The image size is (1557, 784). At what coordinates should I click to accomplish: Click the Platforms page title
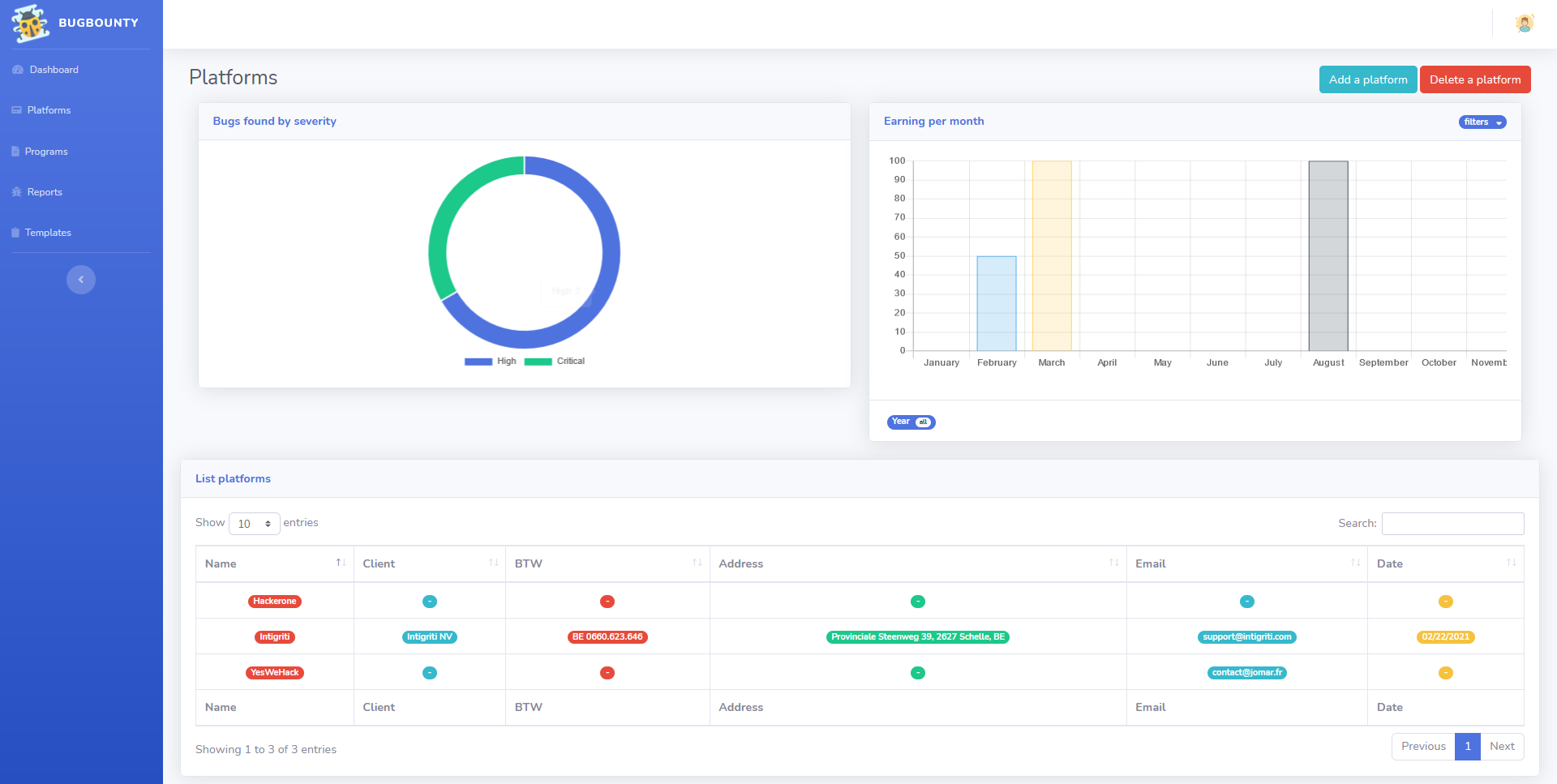234,78
